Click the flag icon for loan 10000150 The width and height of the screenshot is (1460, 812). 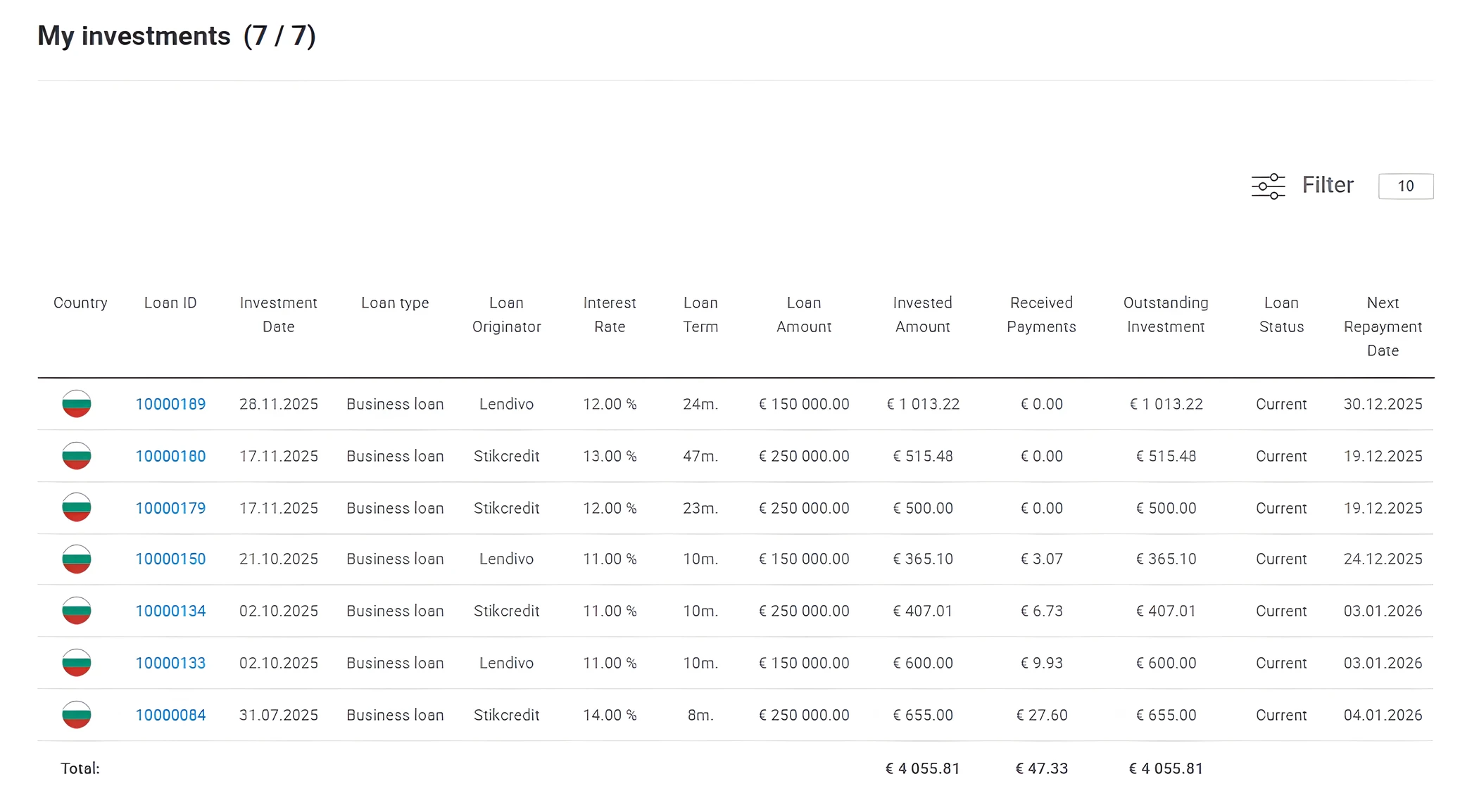77,559
